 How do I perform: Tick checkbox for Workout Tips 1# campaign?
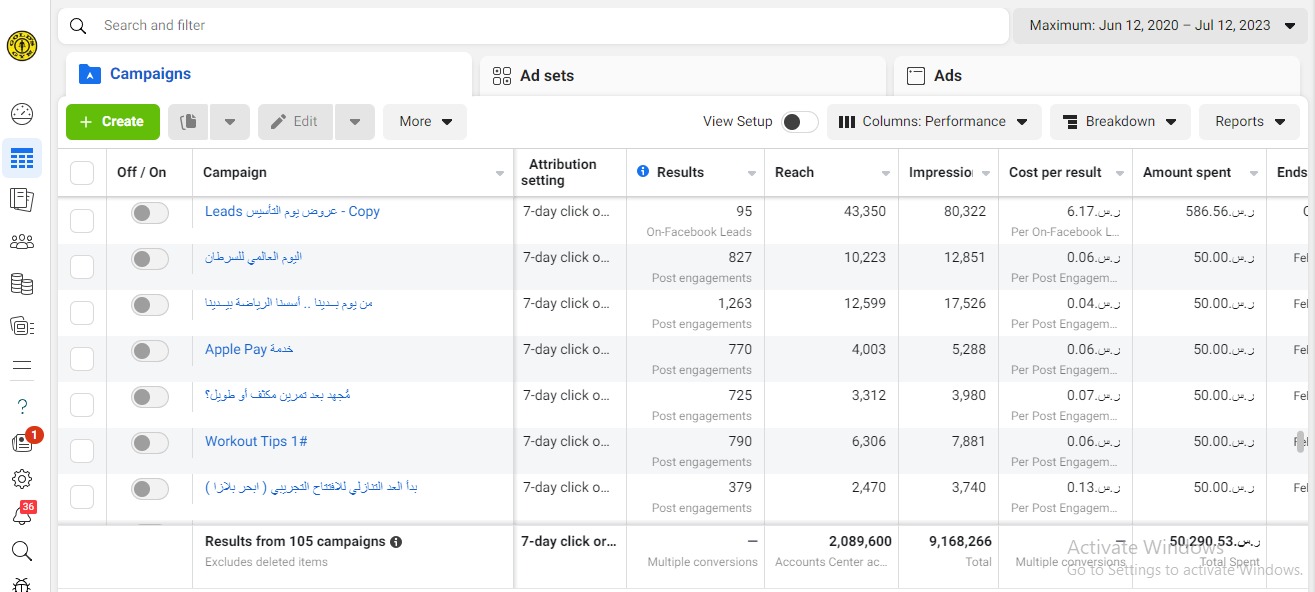pyautogui.click(x=82, y=451)
